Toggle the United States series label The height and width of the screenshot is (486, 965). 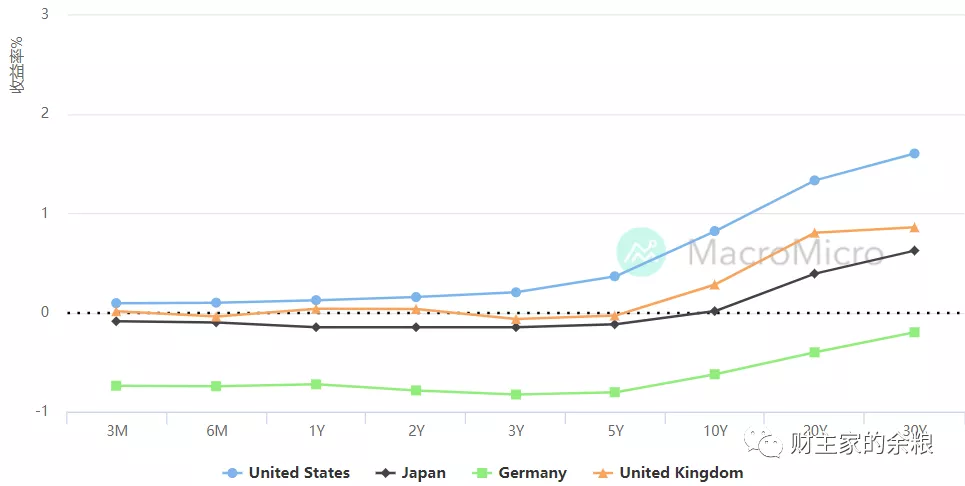(299, 473)
